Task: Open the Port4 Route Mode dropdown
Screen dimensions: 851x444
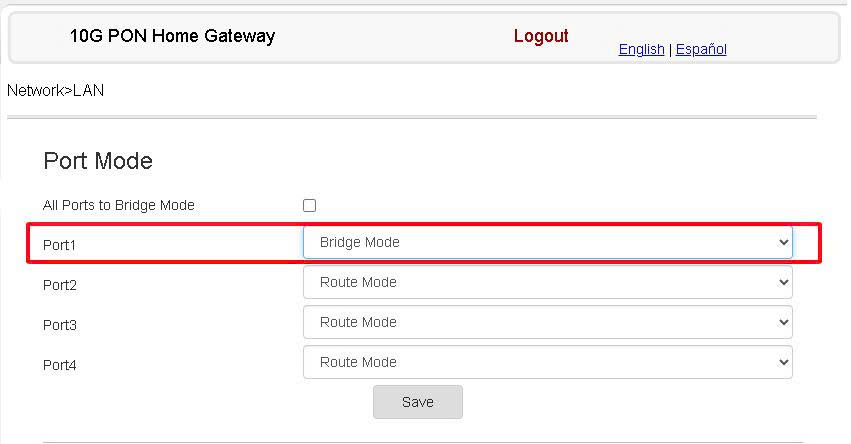Action: click(548, 362)
